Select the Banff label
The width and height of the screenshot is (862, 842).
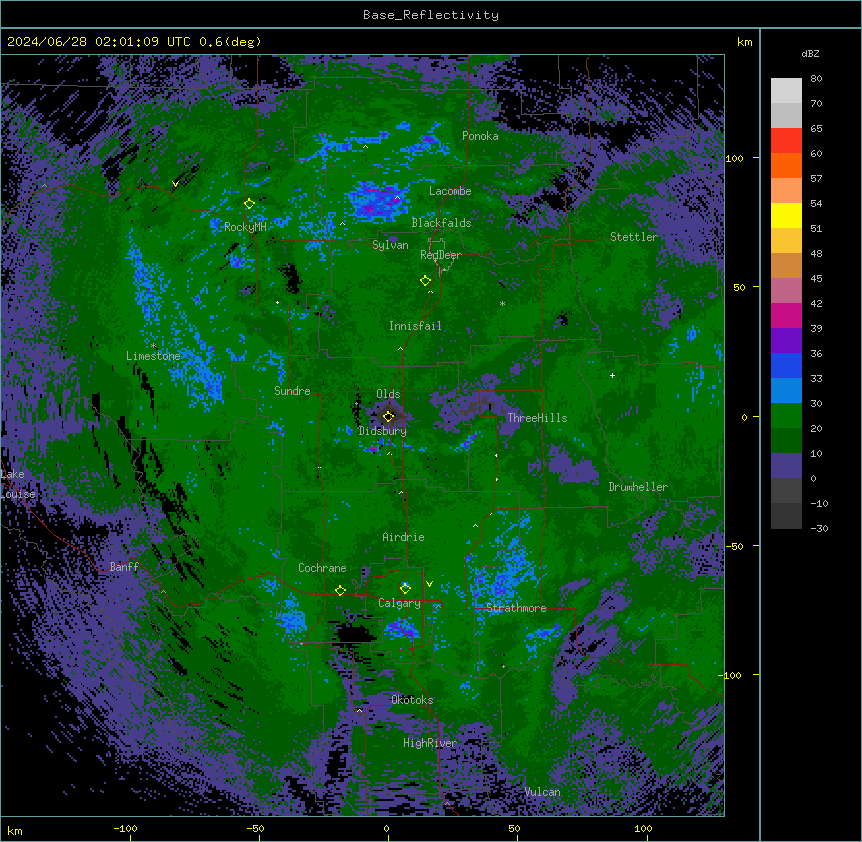(124, 567)
